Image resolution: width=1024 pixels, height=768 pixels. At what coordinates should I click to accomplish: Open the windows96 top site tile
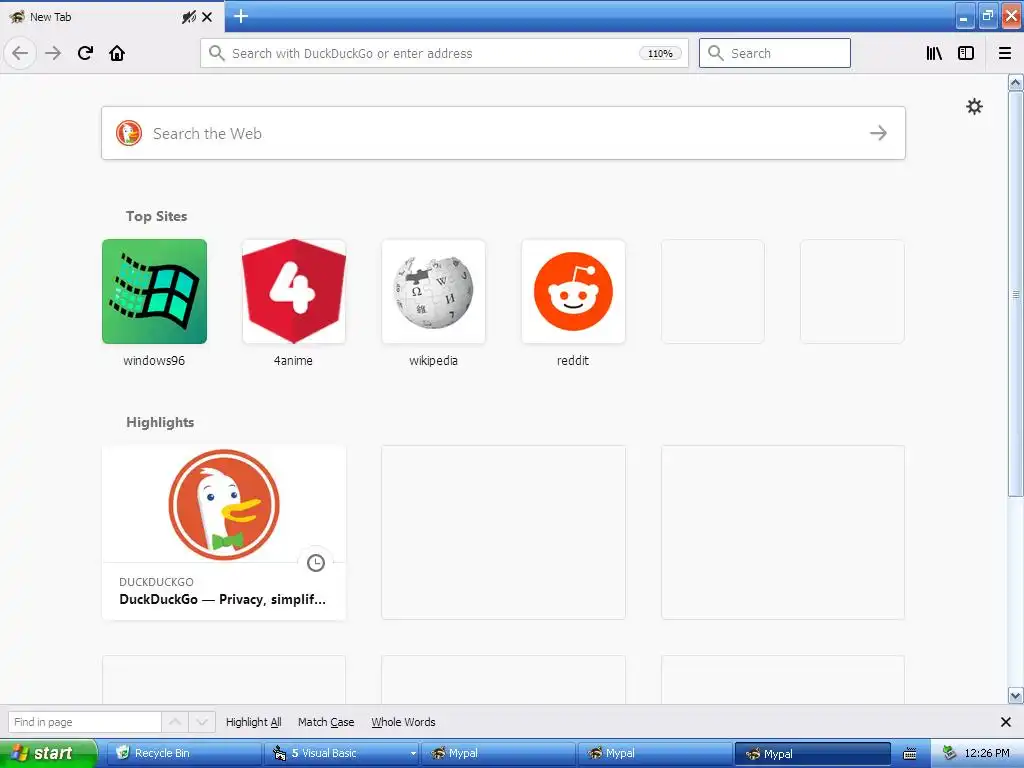click(x=154, y=291)
